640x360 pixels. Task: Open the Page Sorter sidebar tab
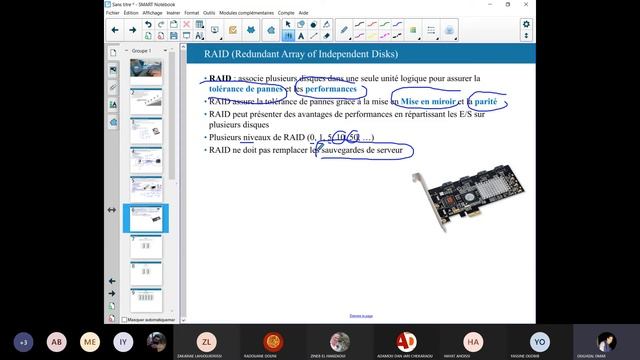pos(113,53)
